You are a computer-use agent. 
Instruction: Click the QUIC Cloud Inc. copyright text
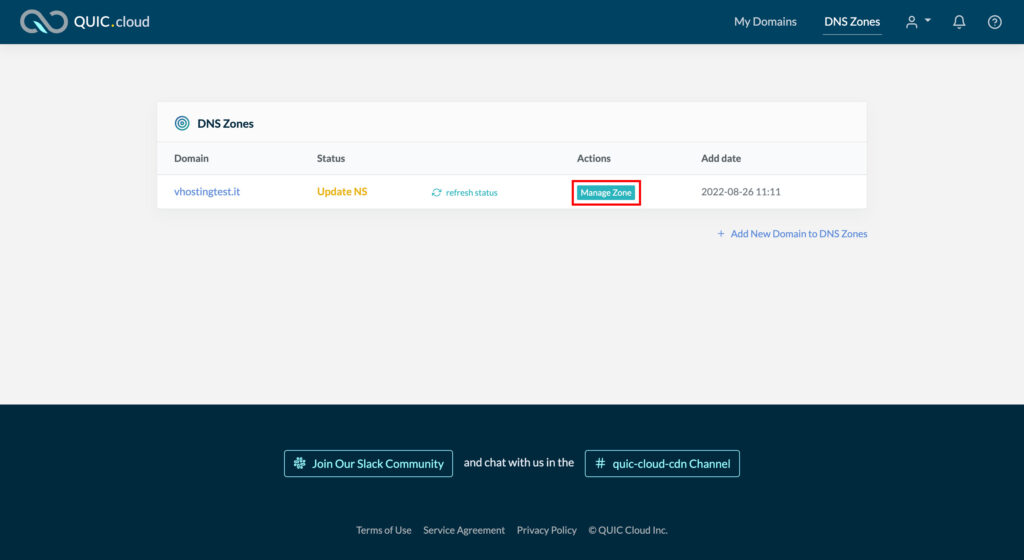tap(628, 530)
